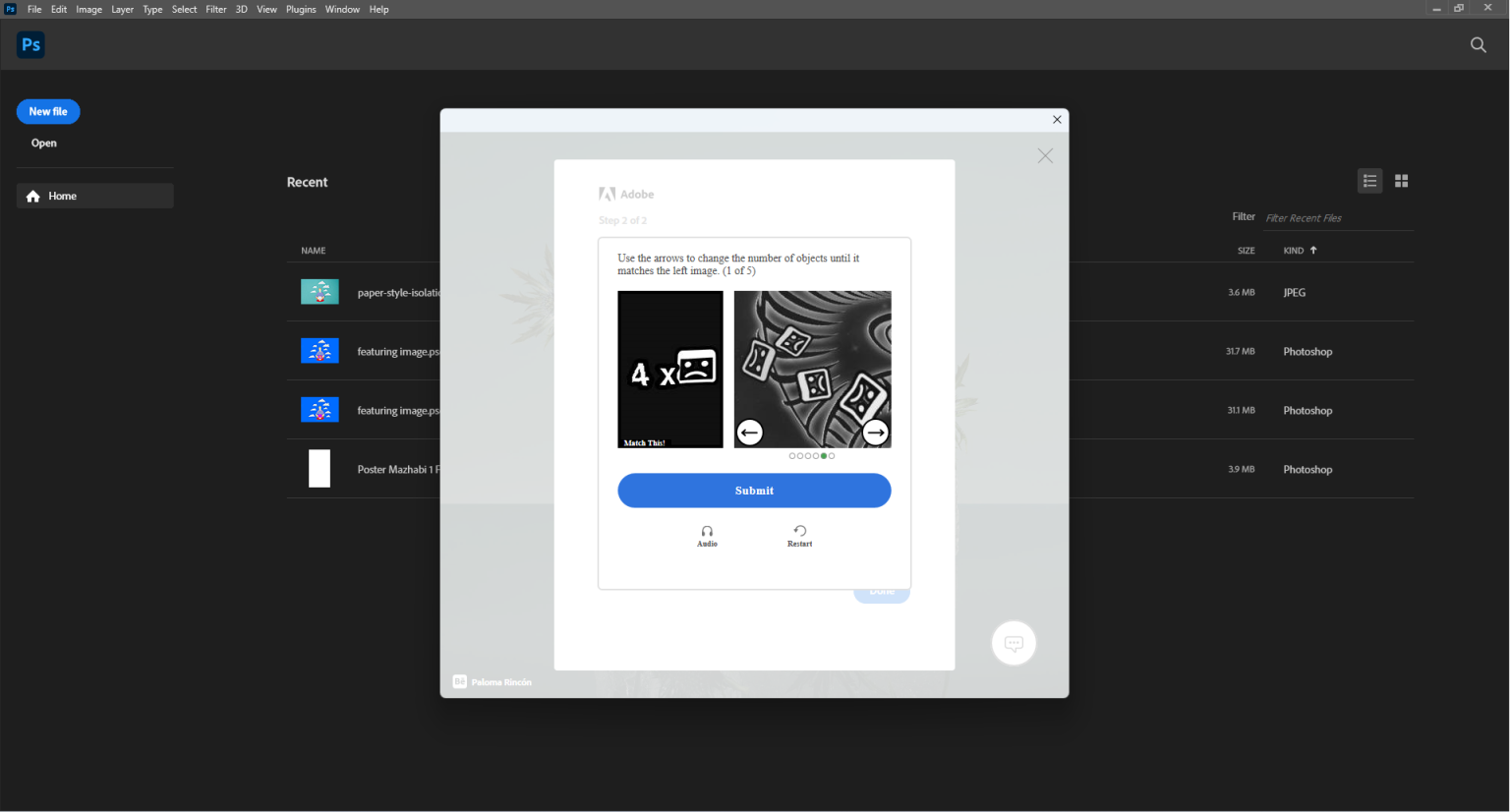This screenshot has height=812, width=1510.
Task: Click the Paloma Rincón credit link
Action: coord(501,682)
